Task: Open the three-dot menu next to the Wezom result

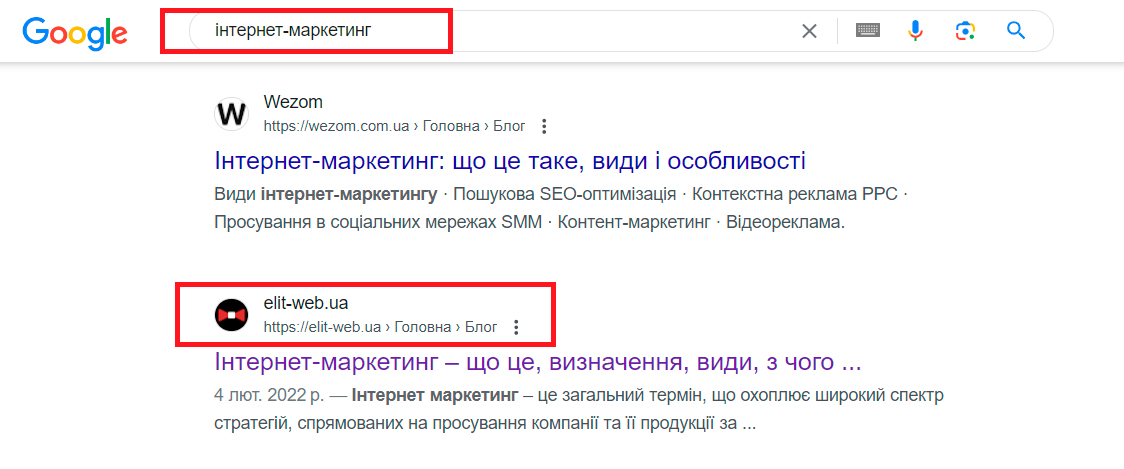Action: (x=543, y=127)
